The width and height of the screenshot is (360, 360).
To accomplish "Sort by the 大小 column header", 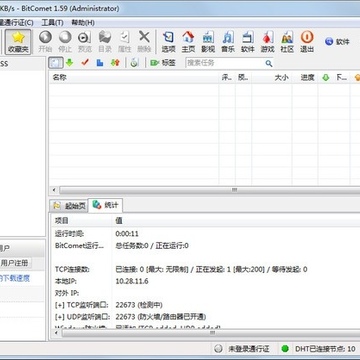I will click(x=272, y=78).
